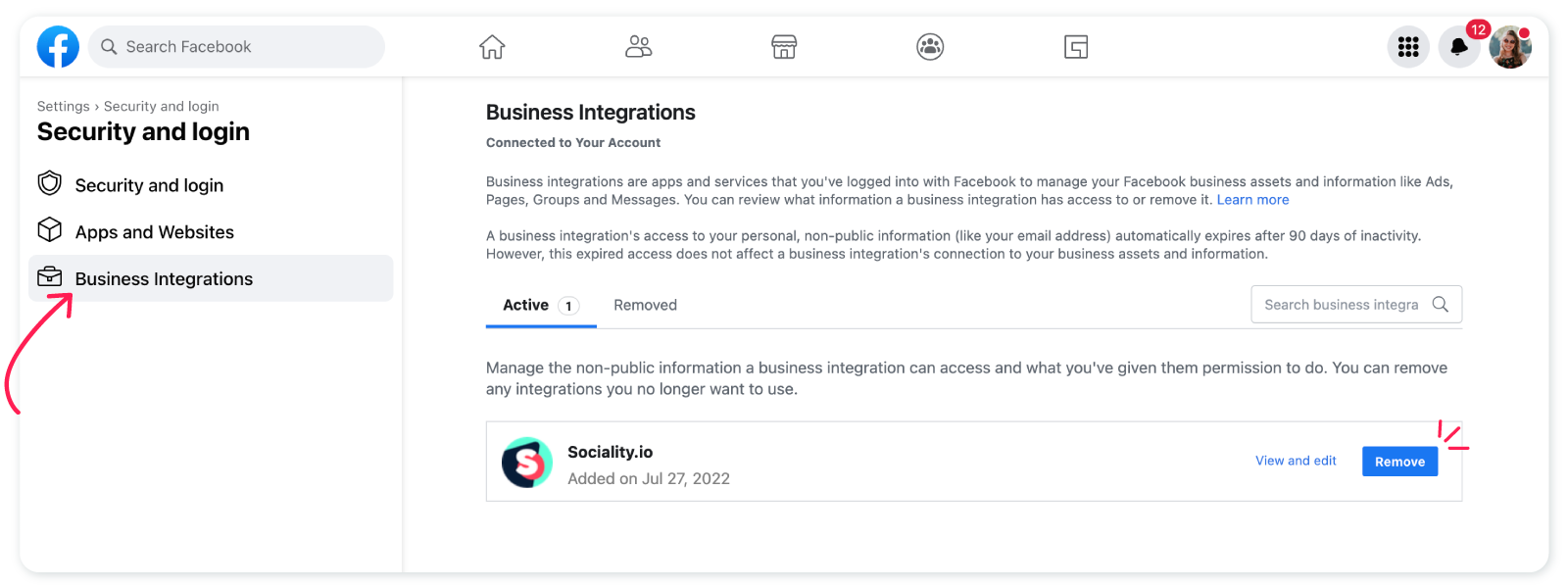
Task: Open the Friends icon in top navigation
Action: click(639, 47)
